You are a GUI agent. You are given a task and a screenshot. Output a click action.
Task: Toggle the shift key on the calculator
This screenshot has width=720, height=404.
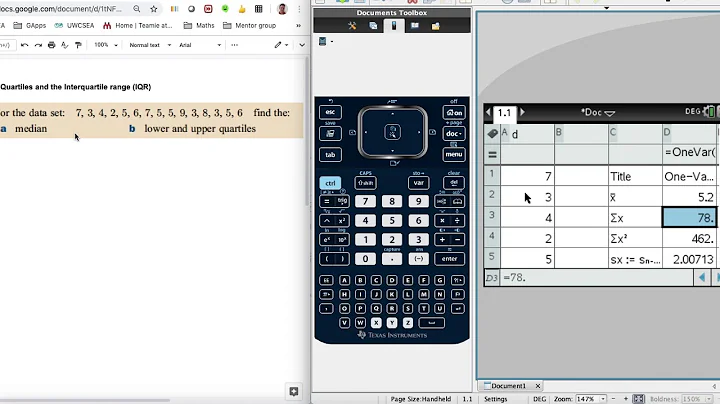point(366,183)
